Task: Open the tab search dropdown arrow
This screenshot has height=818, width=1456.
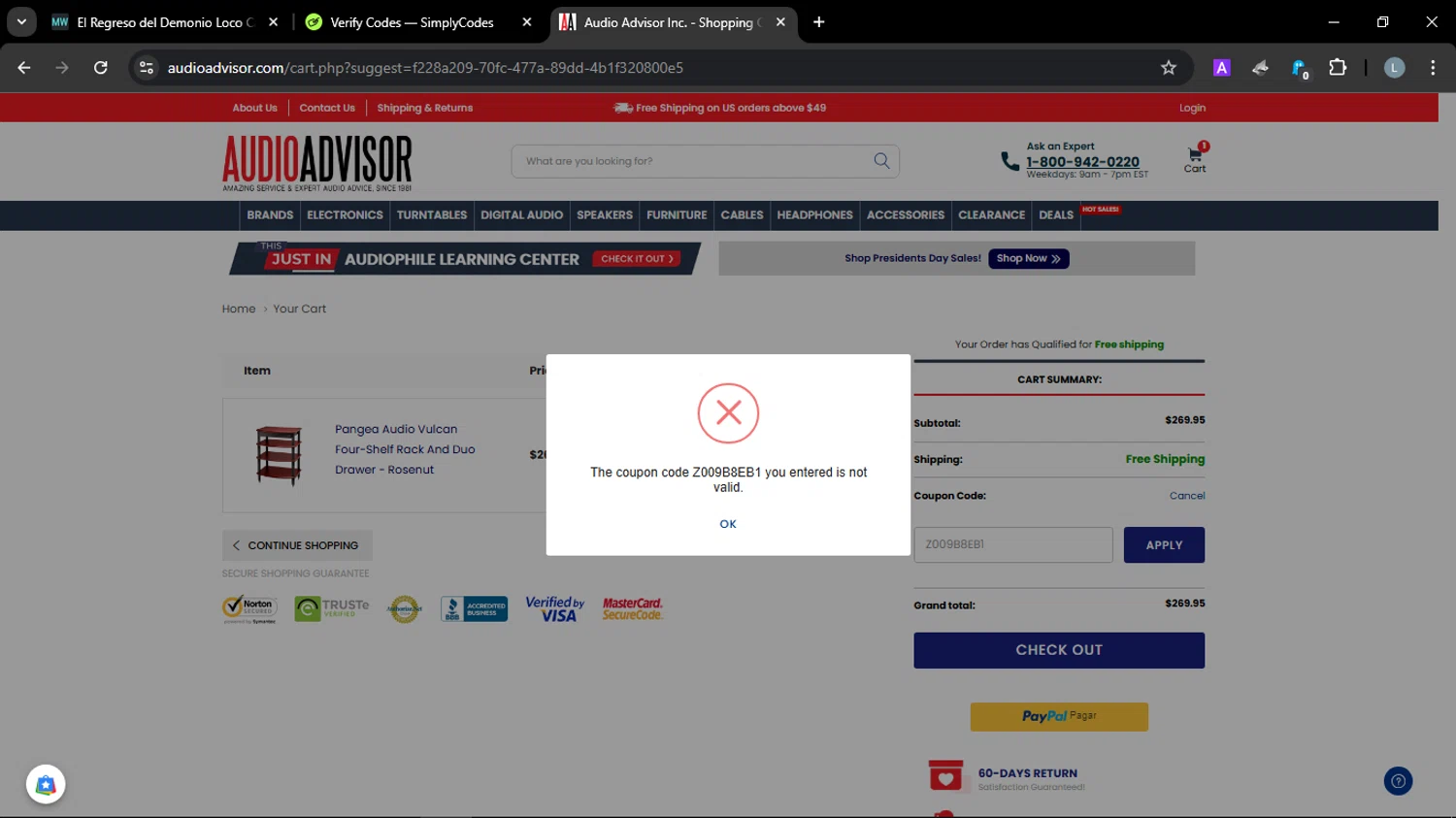Action: (x=21, y=21)
